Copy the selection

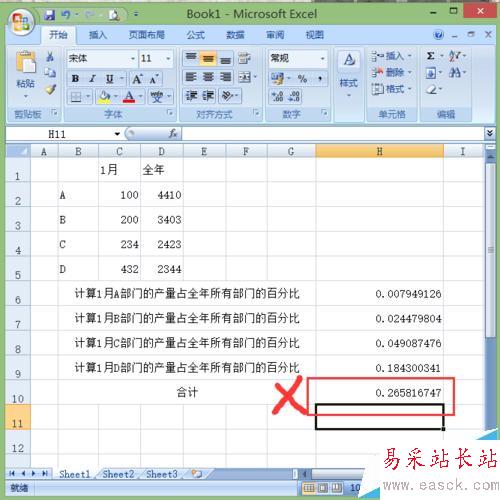[x=50, y=72]
